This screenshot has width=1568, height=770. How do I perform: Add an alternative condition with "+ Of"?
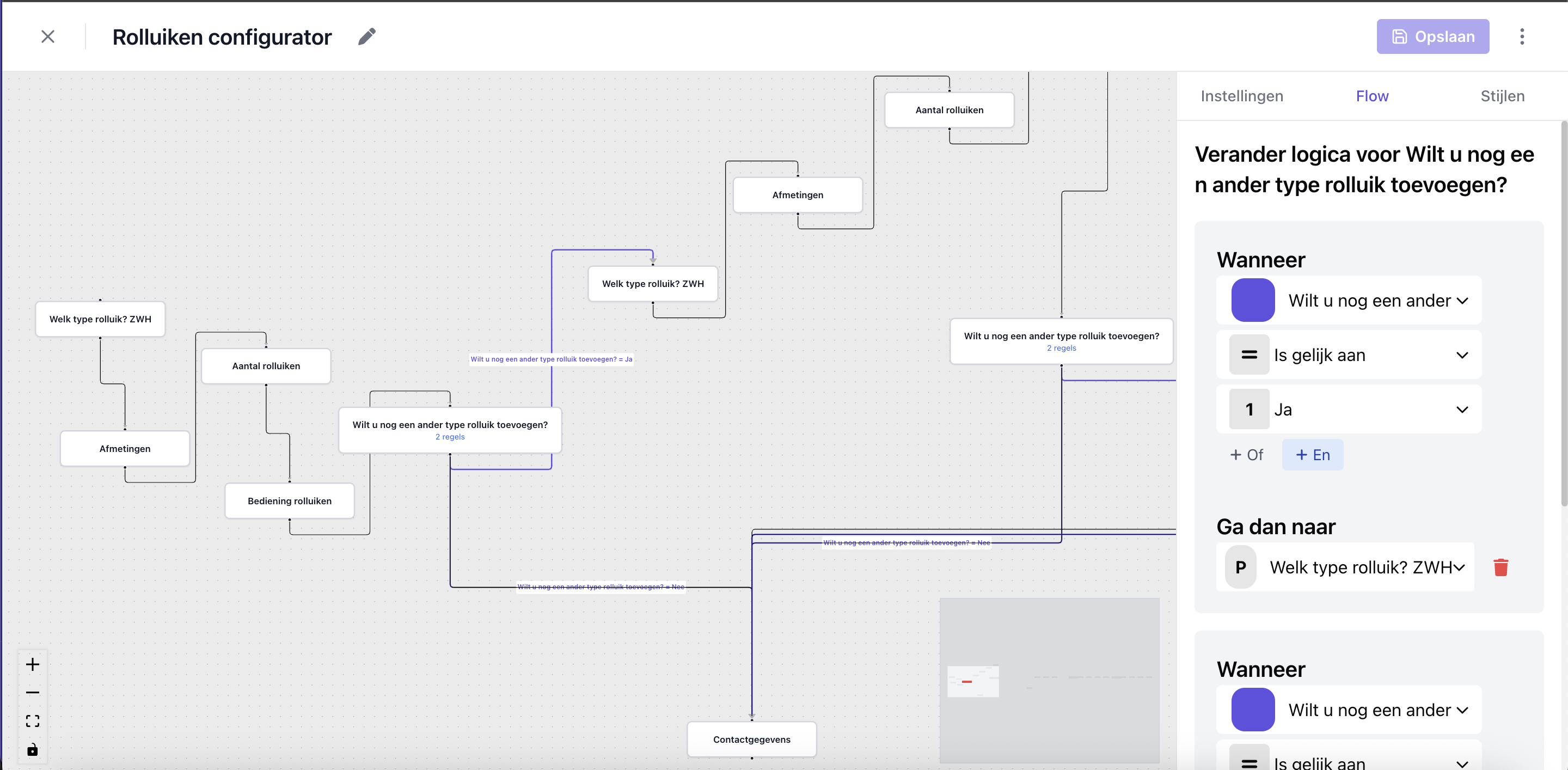[1247, 454]
